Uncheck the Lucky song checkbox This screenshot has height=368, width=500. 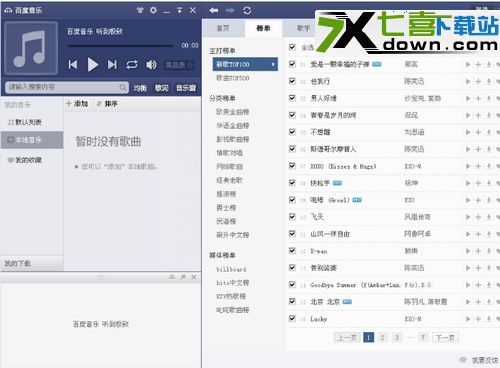(292, 318)
